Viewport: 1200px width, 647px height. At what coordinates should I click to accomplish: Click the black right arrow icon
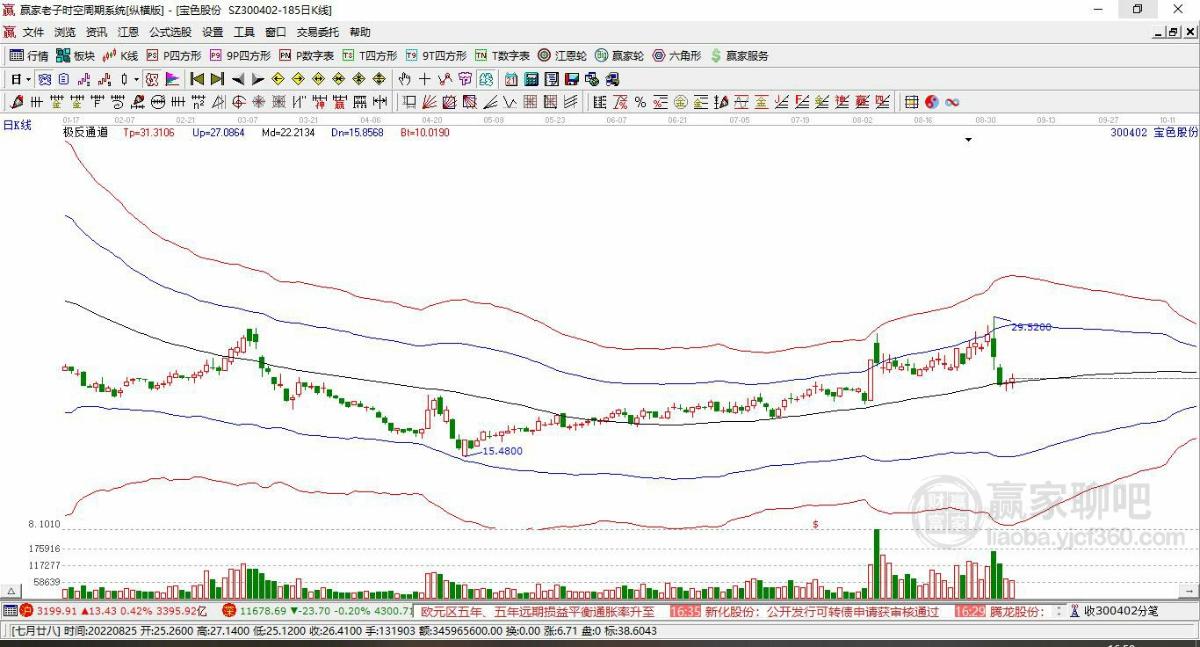tap(258, 78)
